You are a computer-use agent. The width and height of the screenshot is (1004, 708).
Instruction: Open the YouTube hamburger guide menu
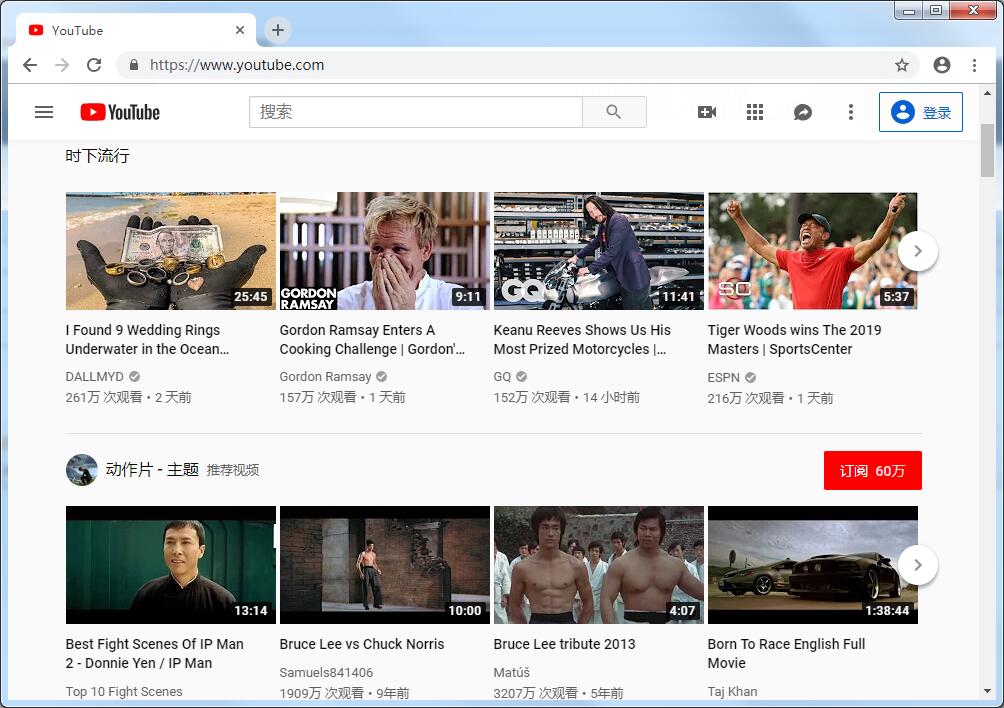[x=44, y=113]
